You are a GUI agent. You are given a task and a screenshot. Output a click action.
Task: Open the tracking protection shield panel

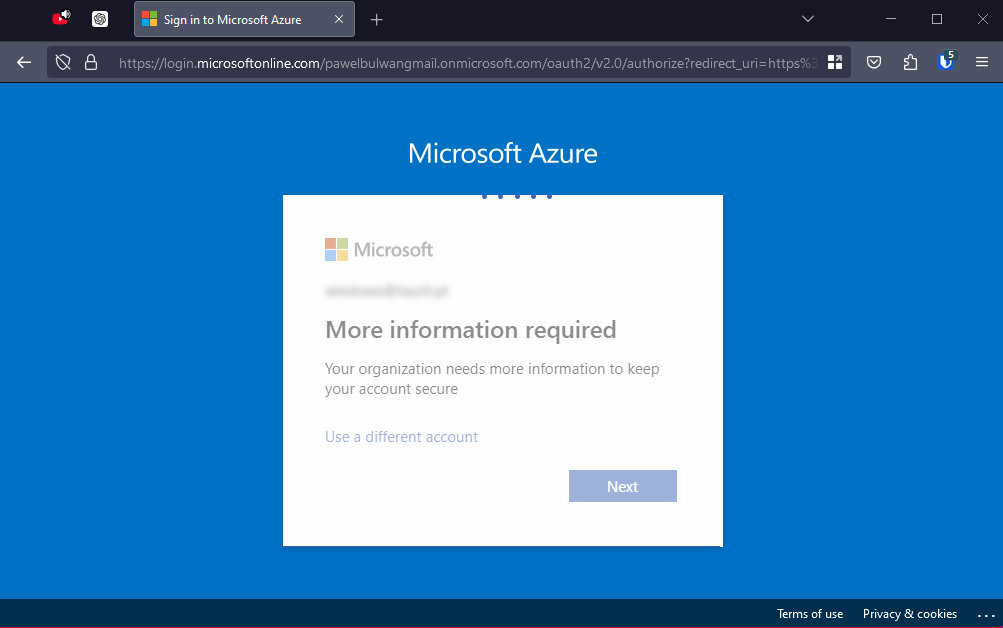63,62
